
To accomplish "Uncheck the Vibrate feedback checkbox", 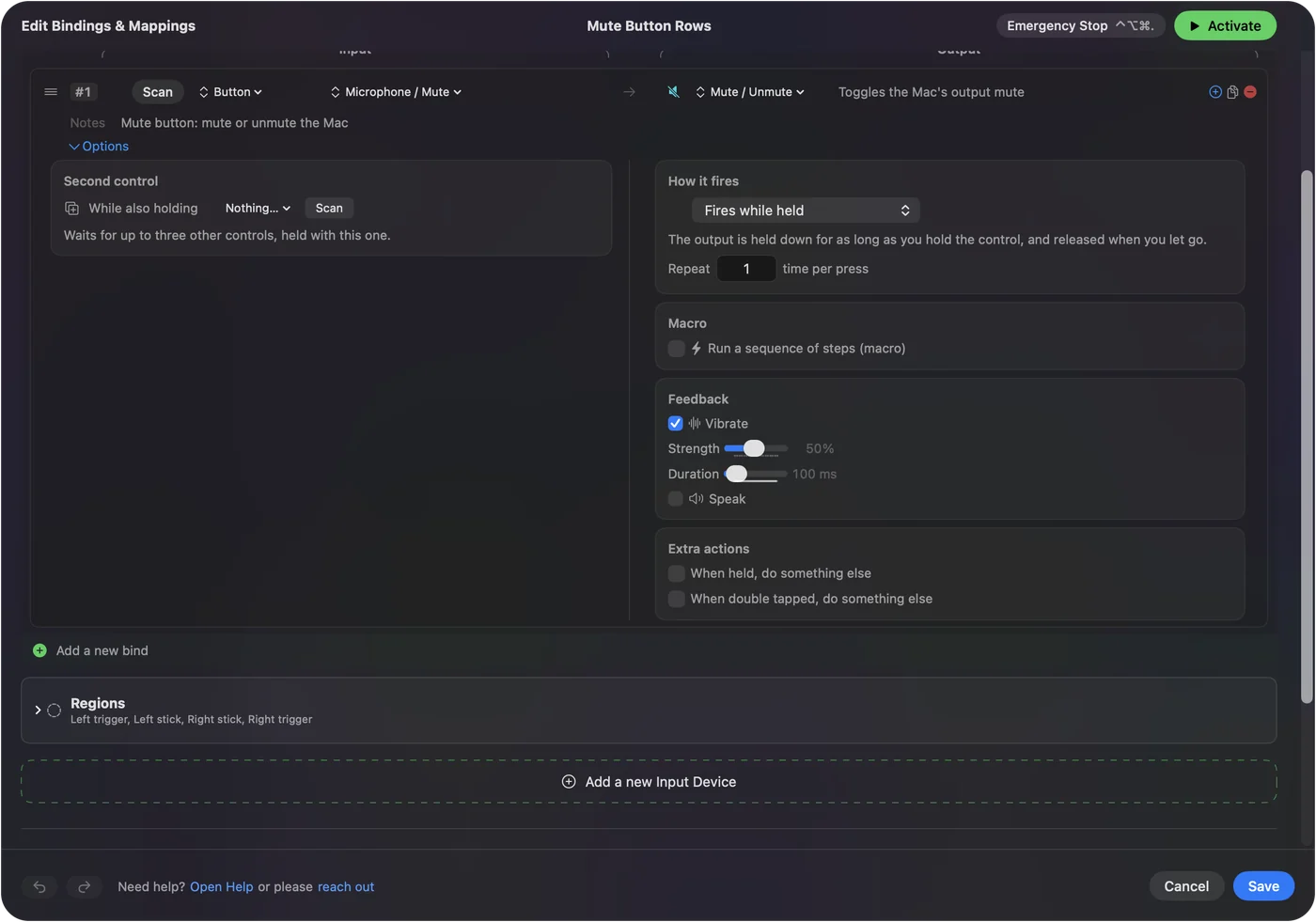I will pyautogui.click(x=676, y=424).
